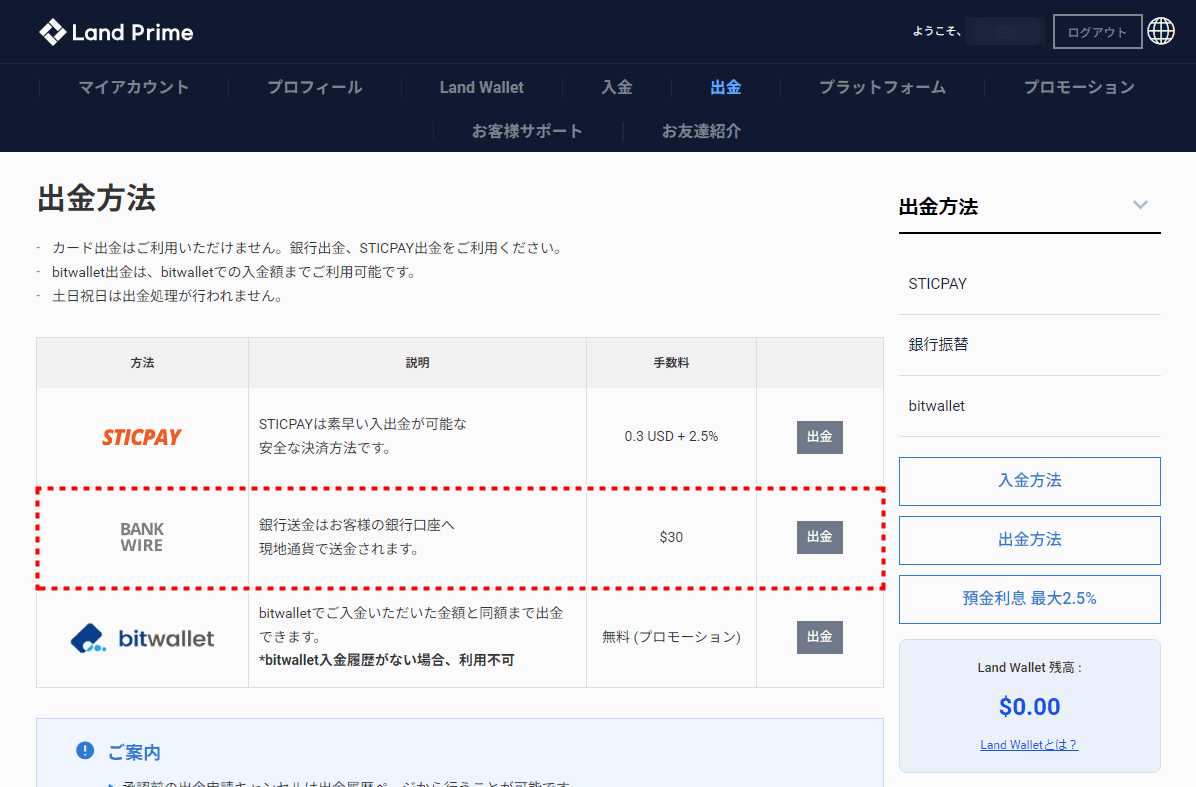Click the $30 fee cell
Screen dimensions: 1196x787
[x=671, y=538]
